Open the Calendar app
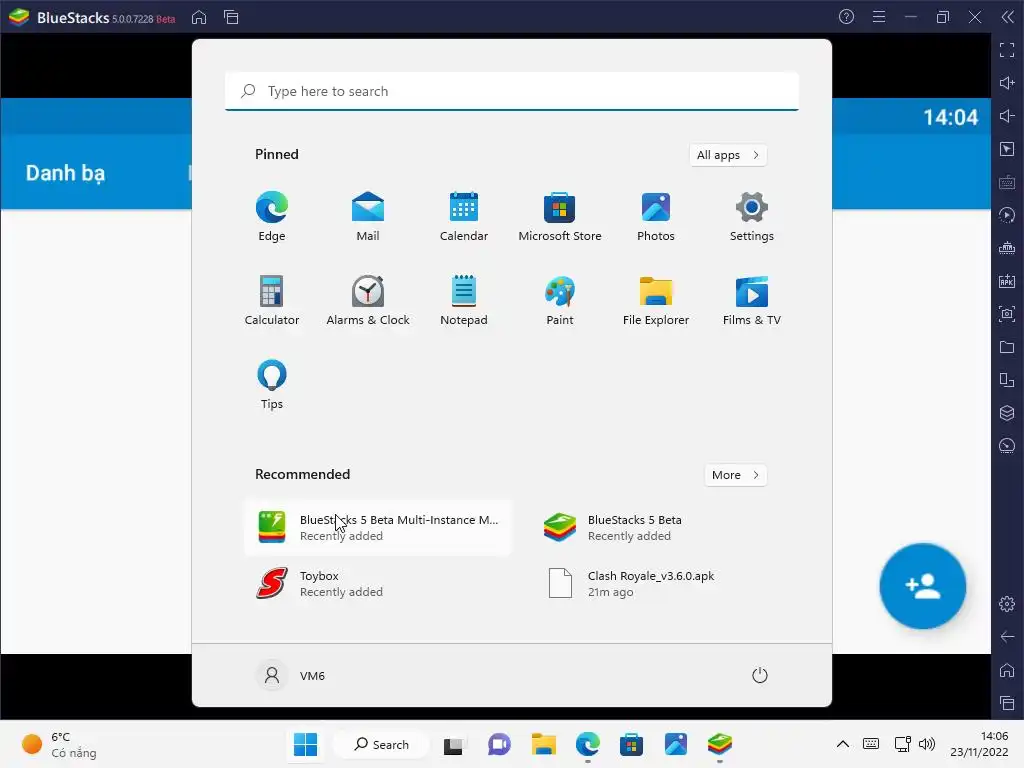This screenshot has height=768, width=1024. click(464, 217)
